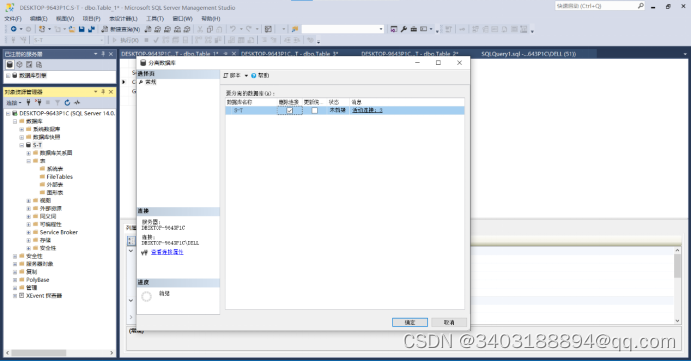Click the quick launch search magnifier icon
The width and height of the screenshot is (691, 361).
point(640,6)
